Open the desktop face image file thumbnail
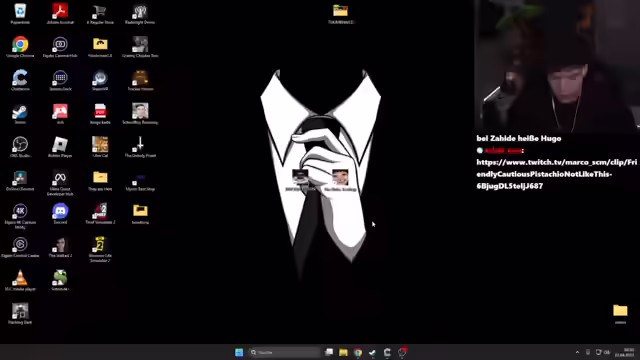Image resolution: width=640 pixels, height=360 pixels. [x=340, y=180]
